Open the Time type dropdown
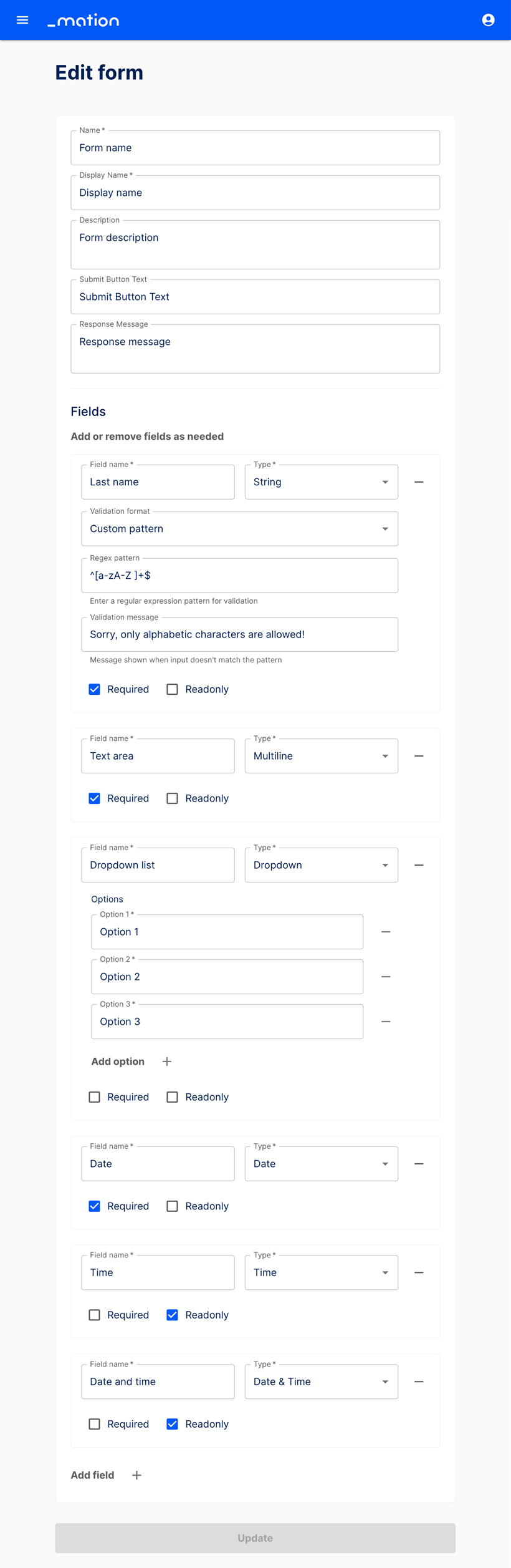Viewport: 511px width, 1568px height. click(x=322, y=1272)
